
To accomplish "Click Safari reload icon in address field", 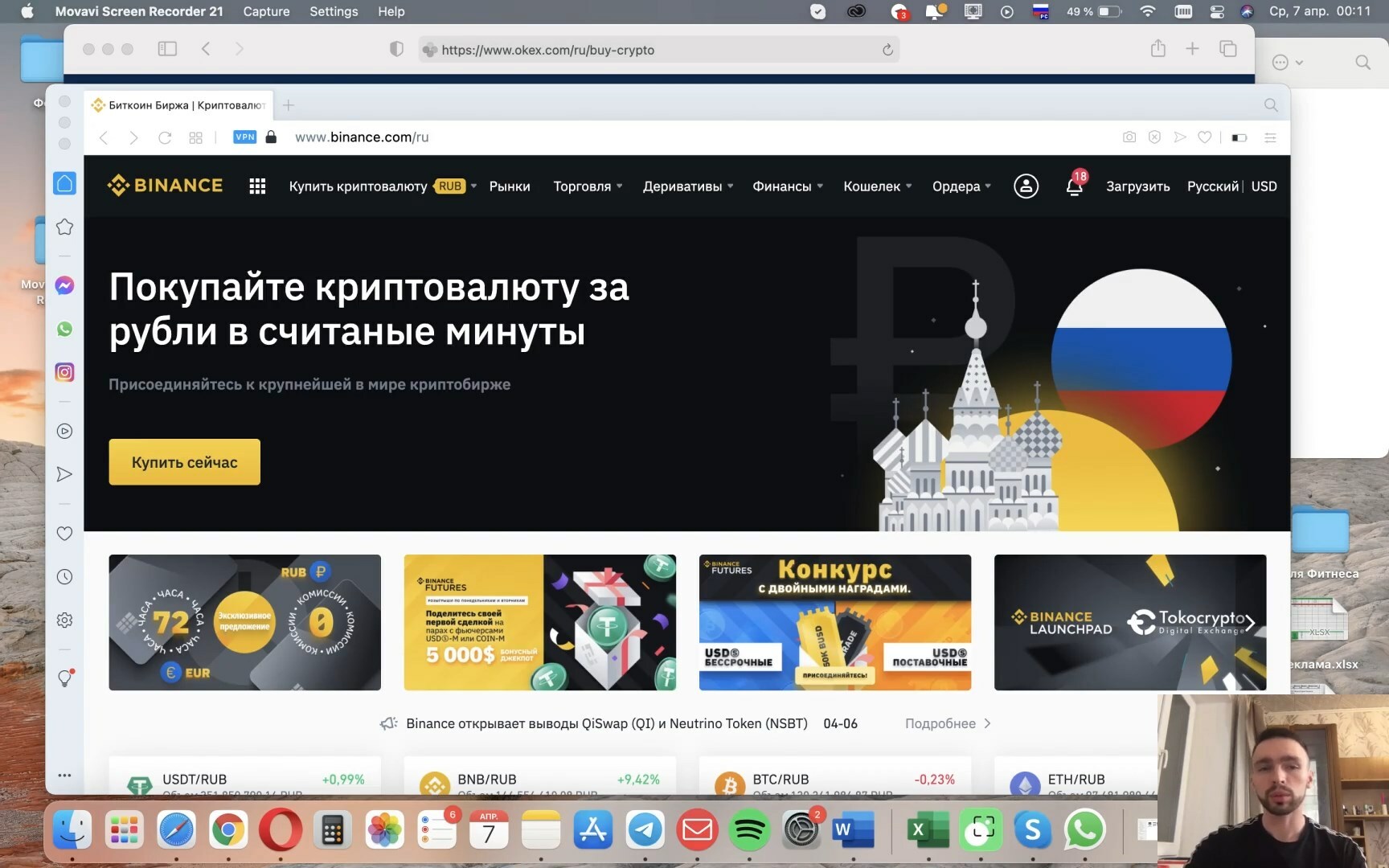I will pos(887,50).
